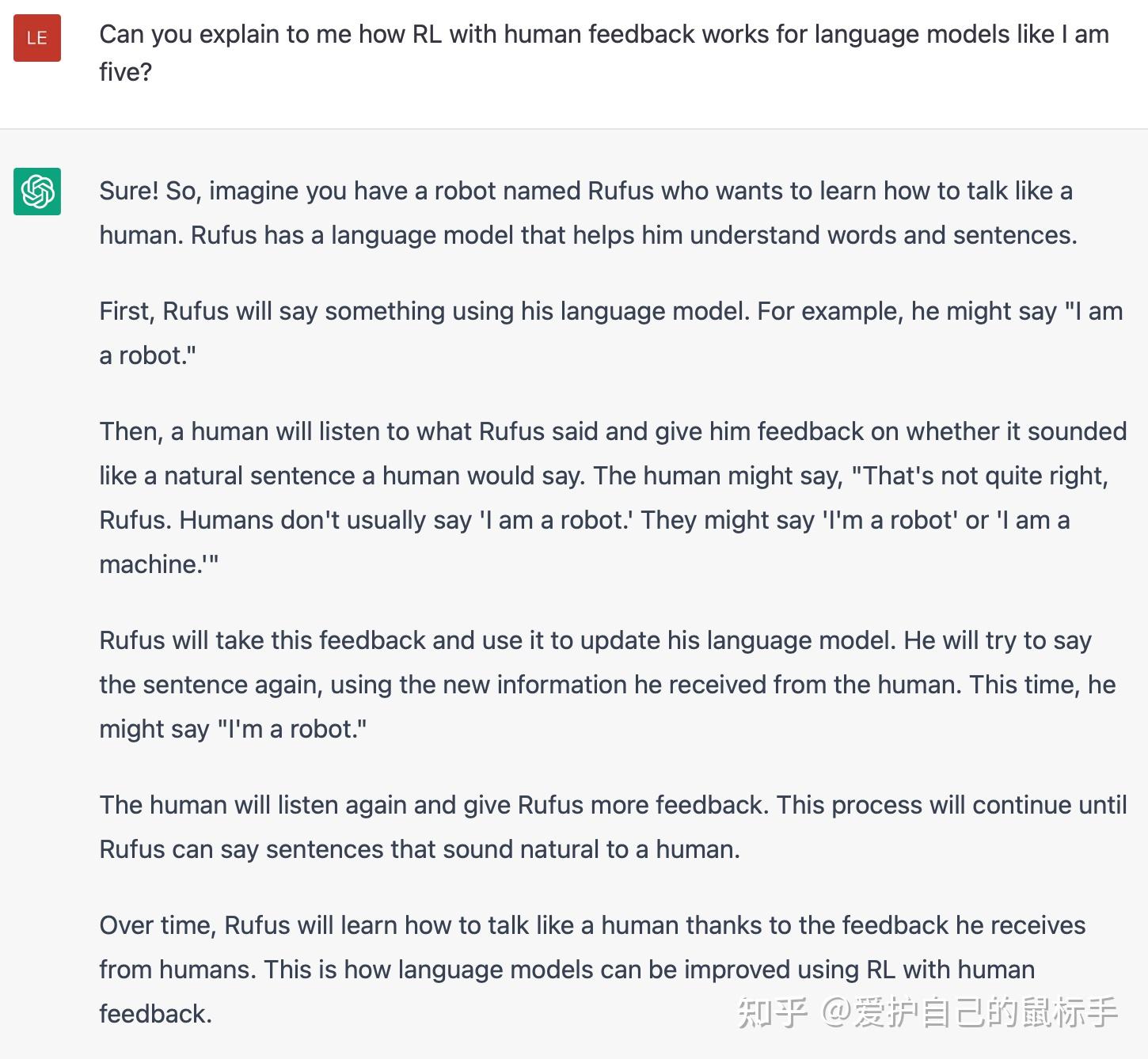Click the line "might say "I'm a robot.""

233,729
